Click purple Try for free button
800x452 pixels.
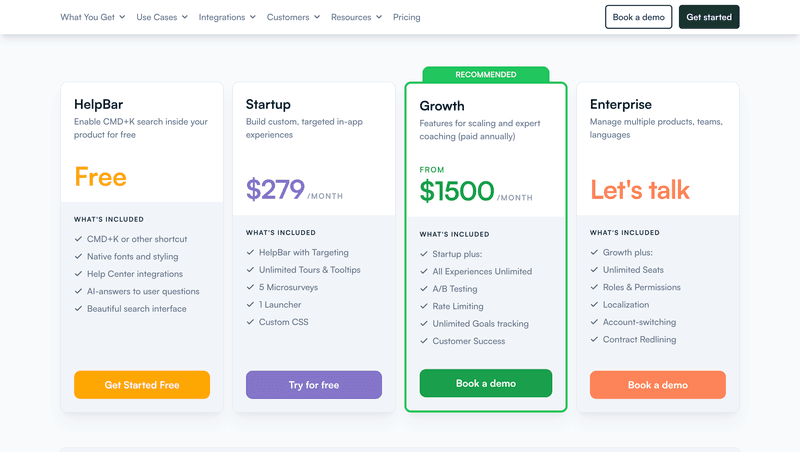click(x=314, y=385)
